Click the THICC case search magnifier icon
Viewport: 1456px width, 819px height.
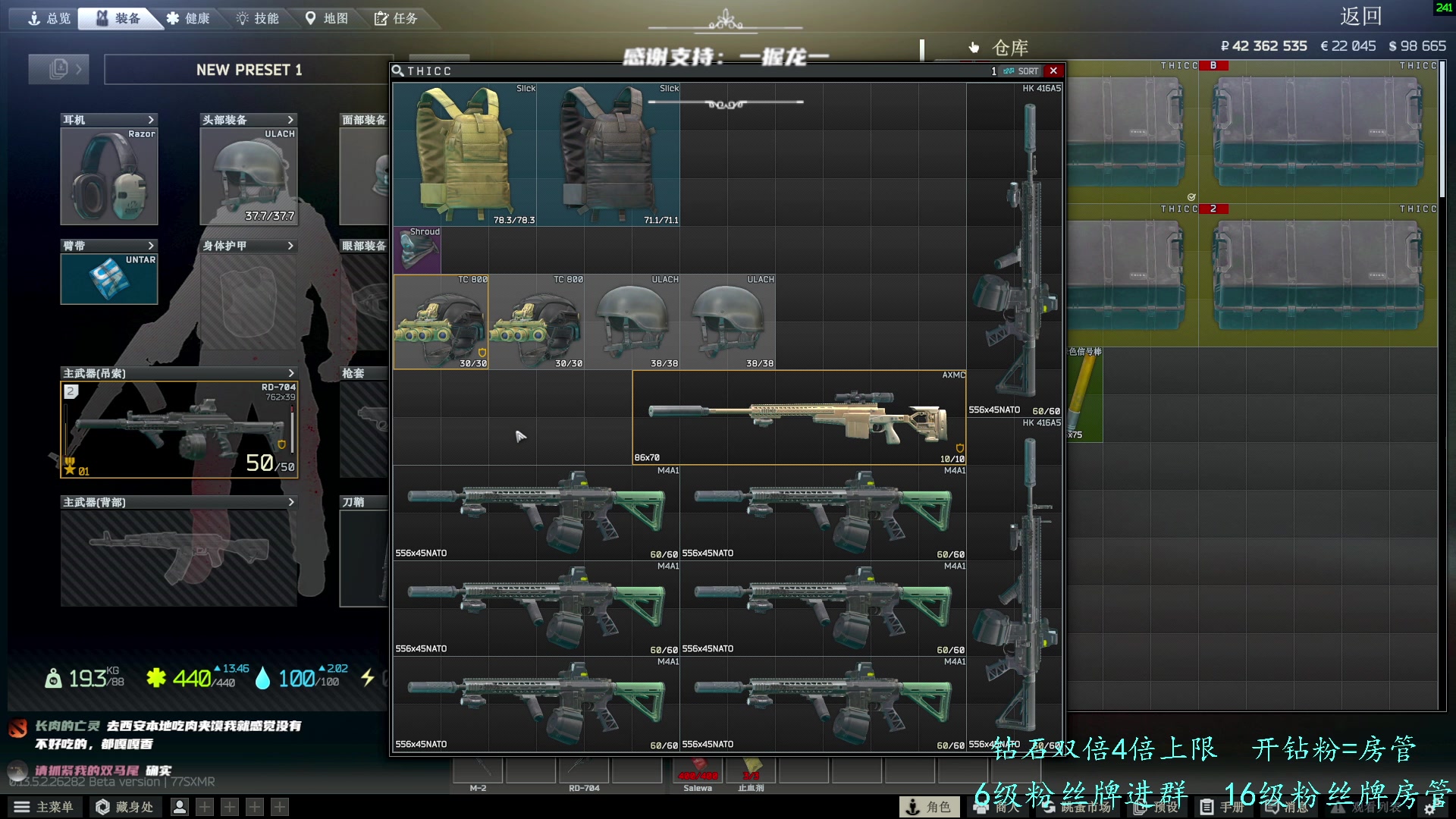(x=397, y=71)
